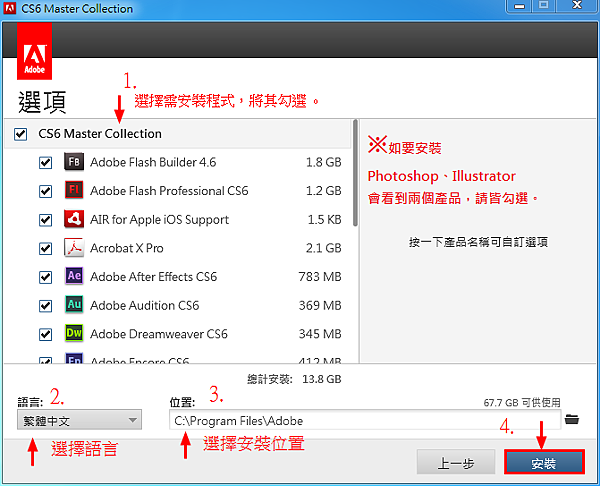Click the Dreamweaver Dw icon
600x486 pixels.
pyautogui.click(x=74, y=333)
